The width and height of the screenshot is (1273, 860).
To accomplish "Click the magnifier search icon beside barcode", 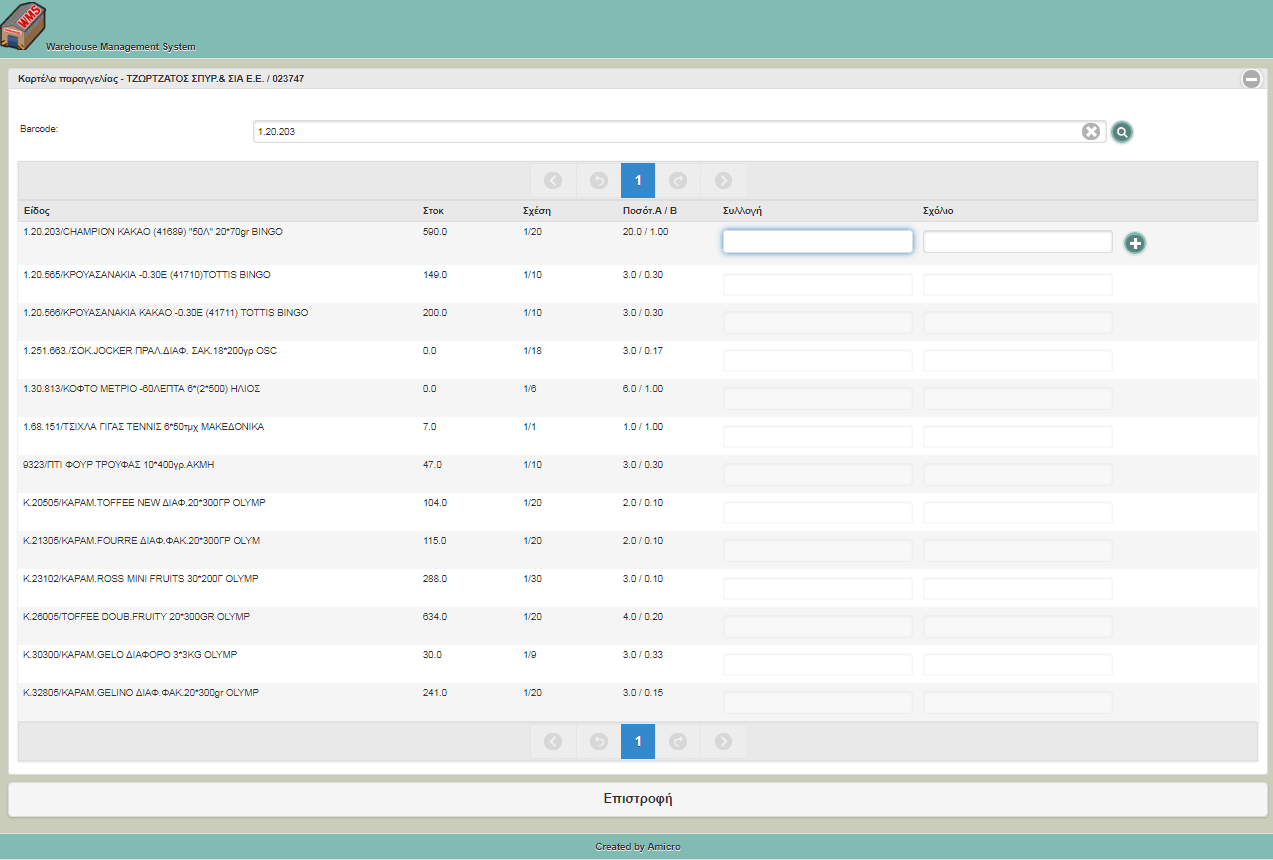I will tap(1122, 132).
